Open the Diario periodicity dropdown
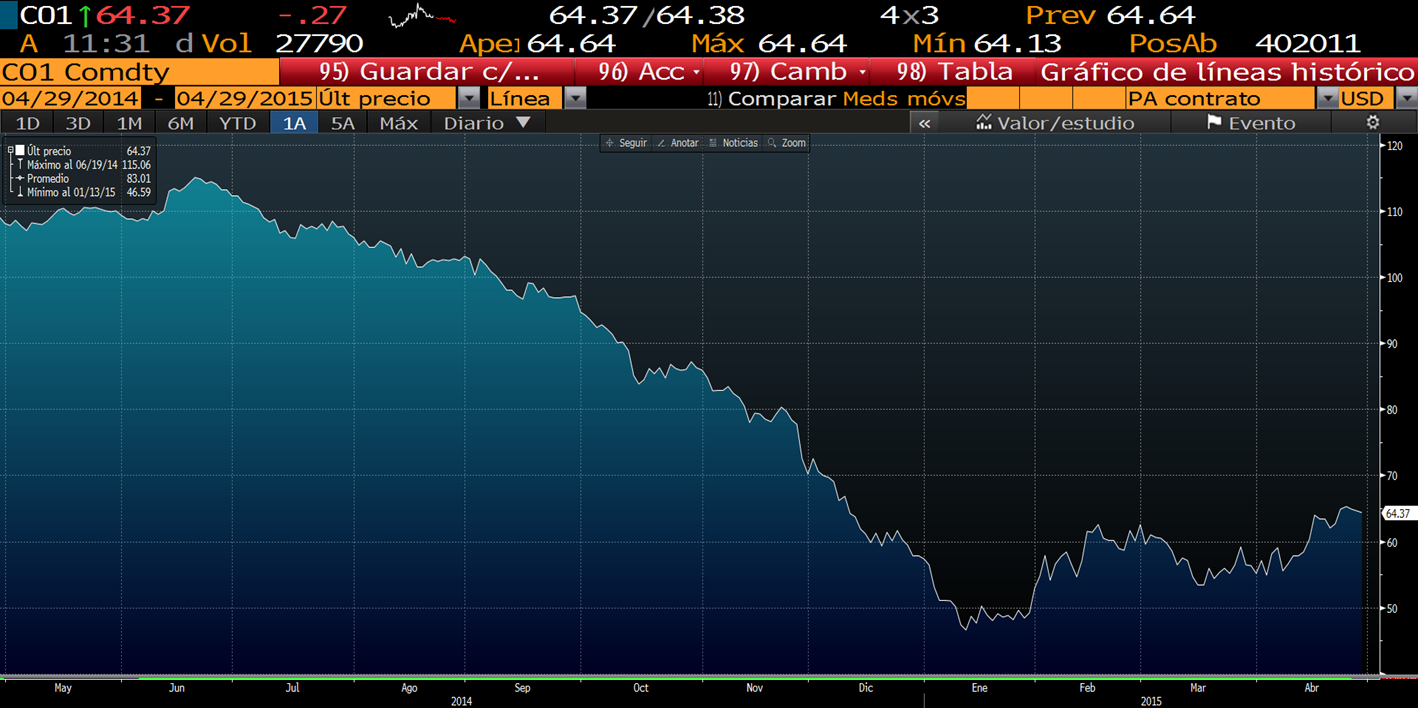The width and height of the screenshot is (1418, 708). 488,123
